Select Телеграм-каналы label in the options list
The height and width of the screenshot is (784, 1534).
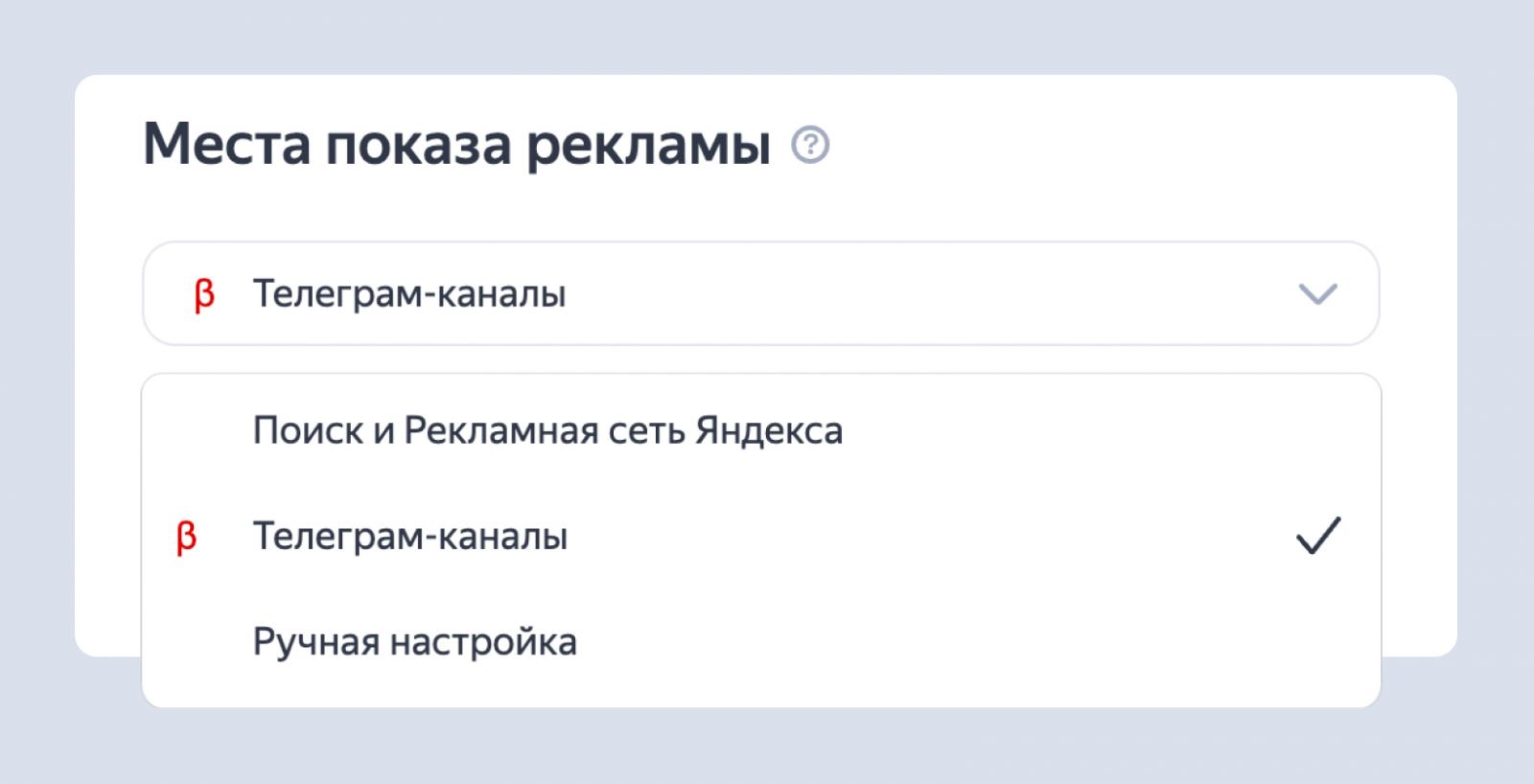(410, 537)
